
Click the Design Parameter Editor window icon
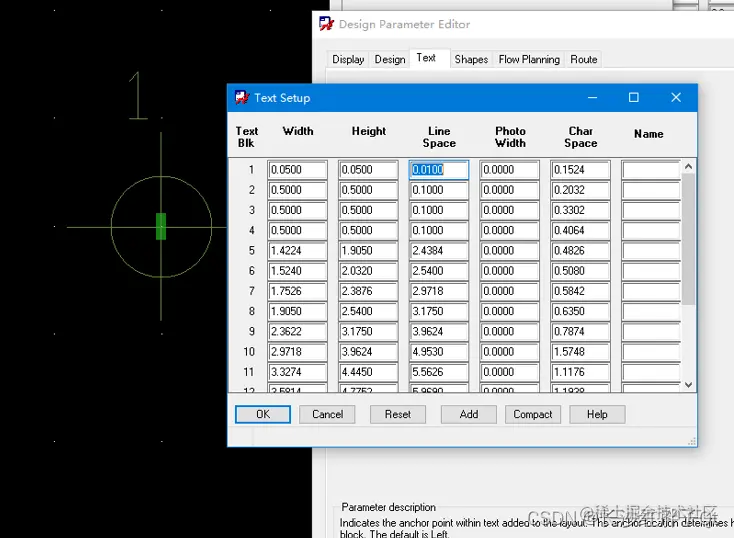point(326,23)
